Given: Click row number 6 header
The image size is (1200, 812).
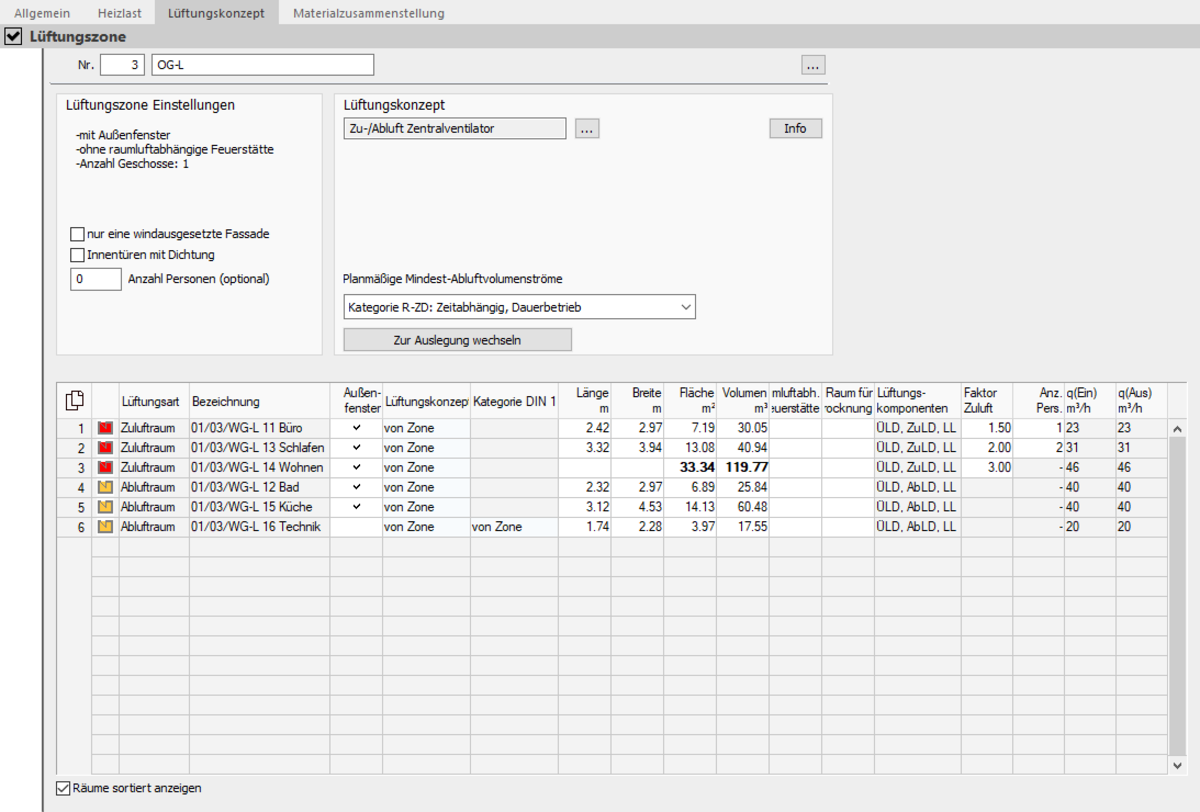Looking at the screenshot, I should point(74,527).
